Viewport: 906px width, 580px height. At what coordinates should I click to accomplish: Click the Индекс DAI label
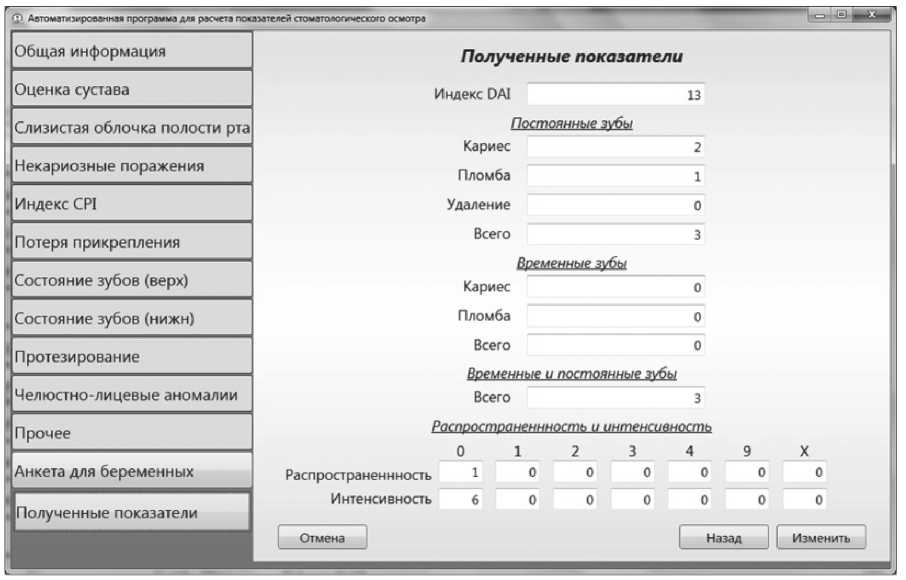[x=473, y=94]
